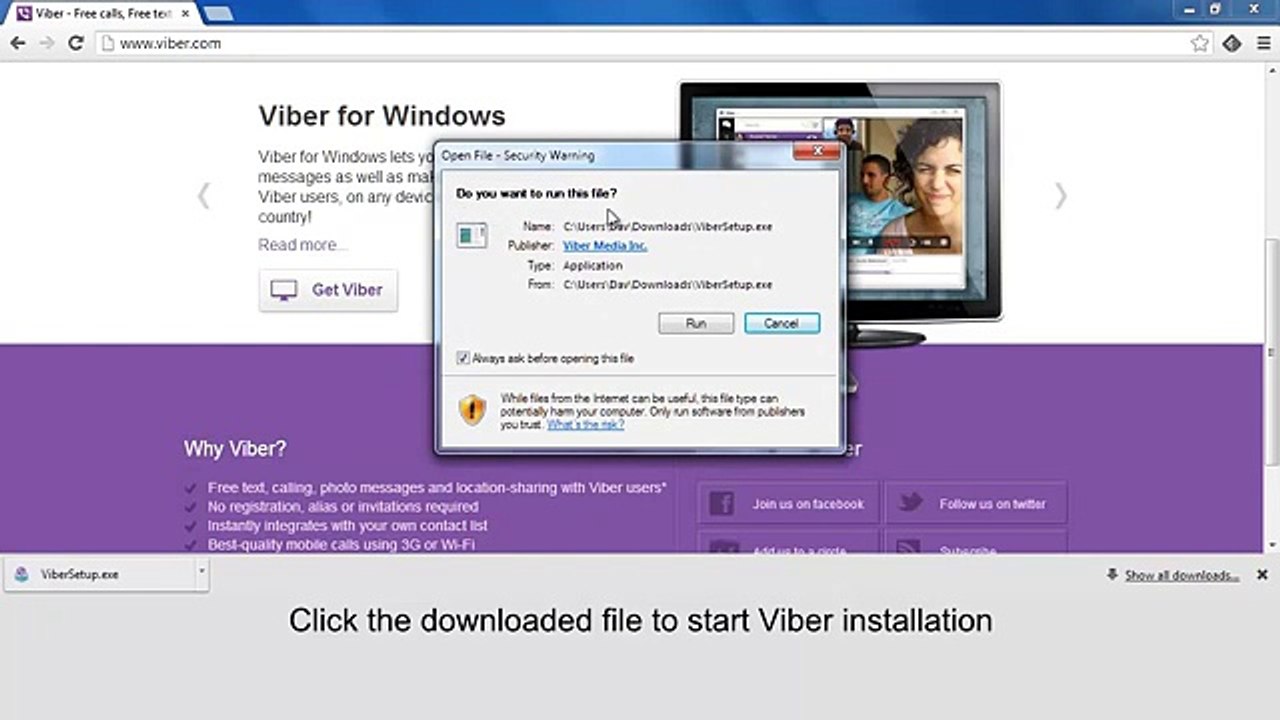Click the Viber for Windows heading
The image size is (1280, 720).
click(x=382, y=116)
